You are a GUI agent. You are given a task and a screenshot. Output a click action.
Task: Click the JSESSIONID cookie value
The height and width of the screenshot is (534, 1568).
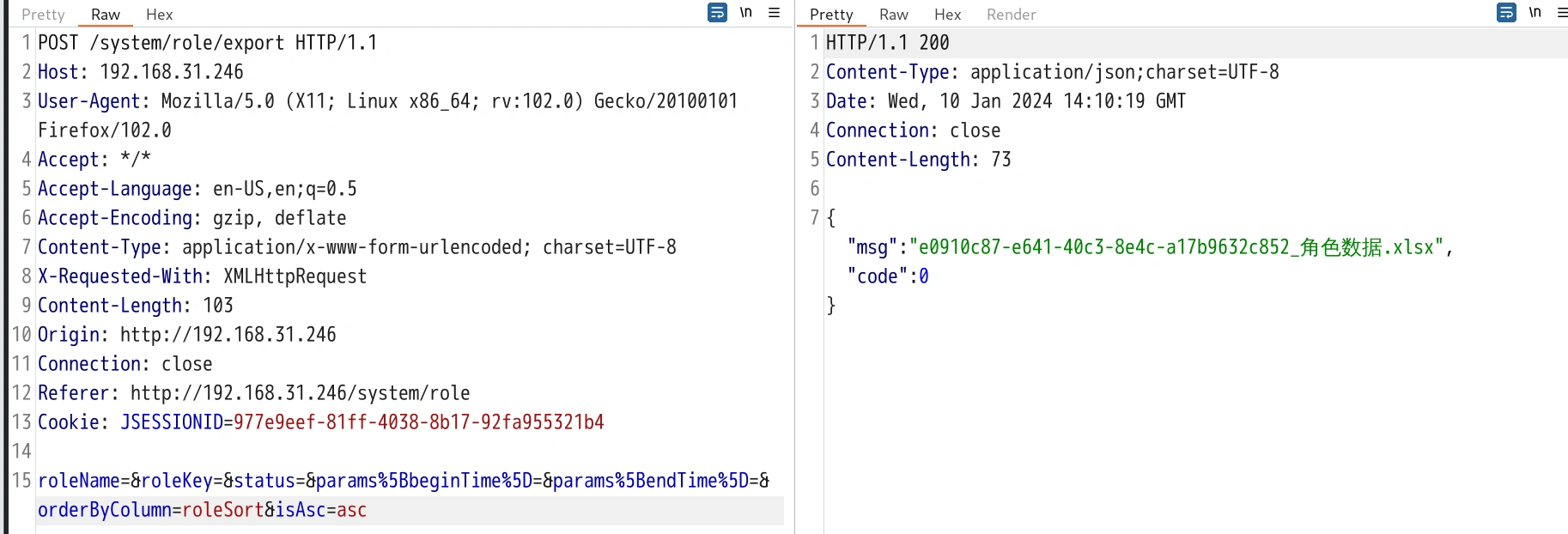pos(418,422)
